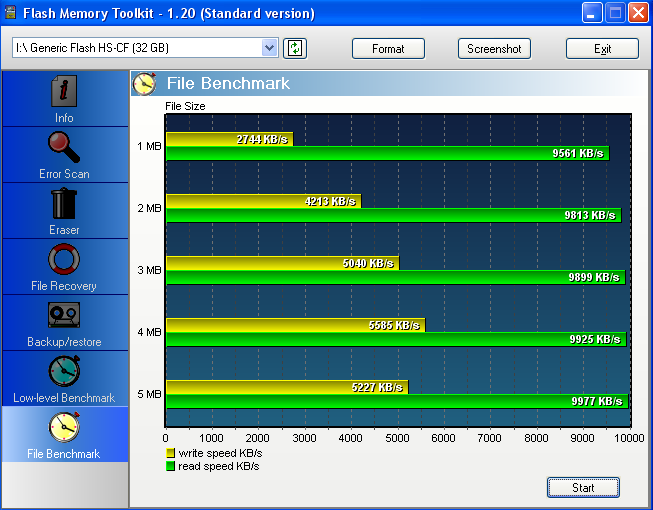Click the Format button
This screenshot has width=653, height=510.
tap(388, 49)
